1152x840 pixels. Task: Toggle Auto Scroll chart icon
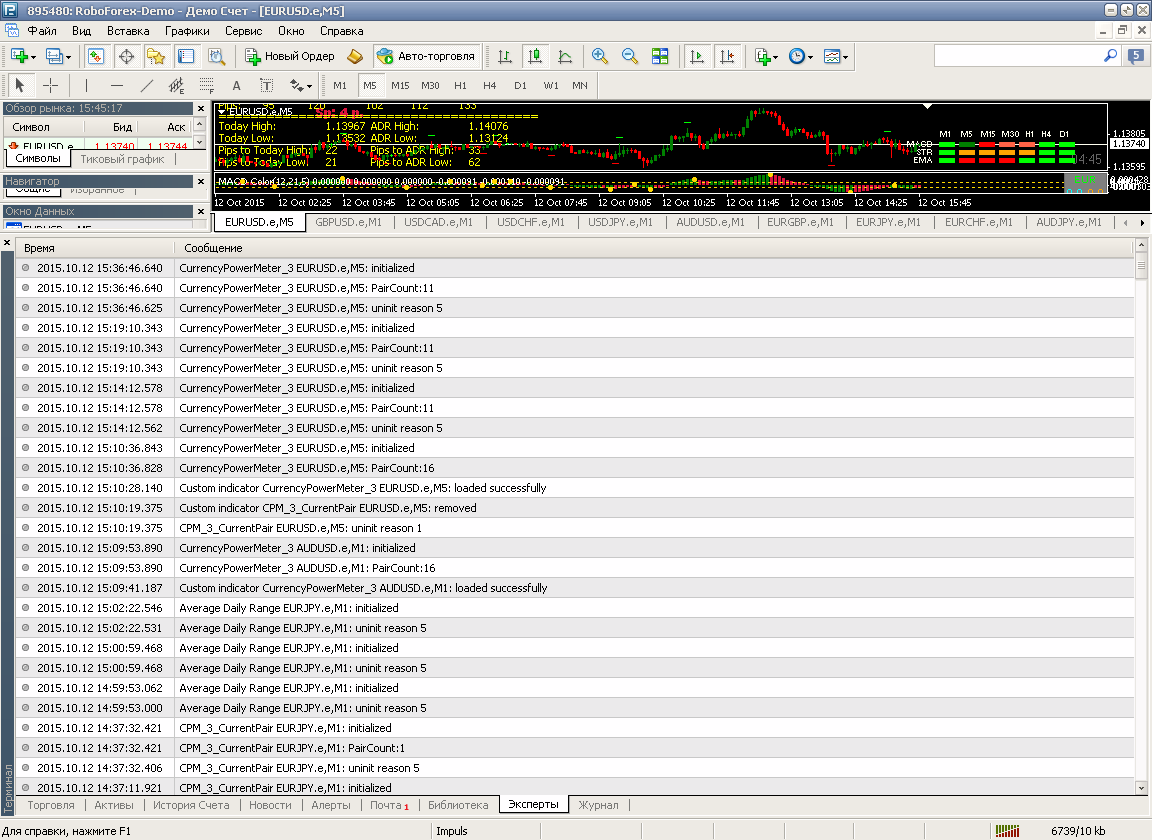click(696, 57)
